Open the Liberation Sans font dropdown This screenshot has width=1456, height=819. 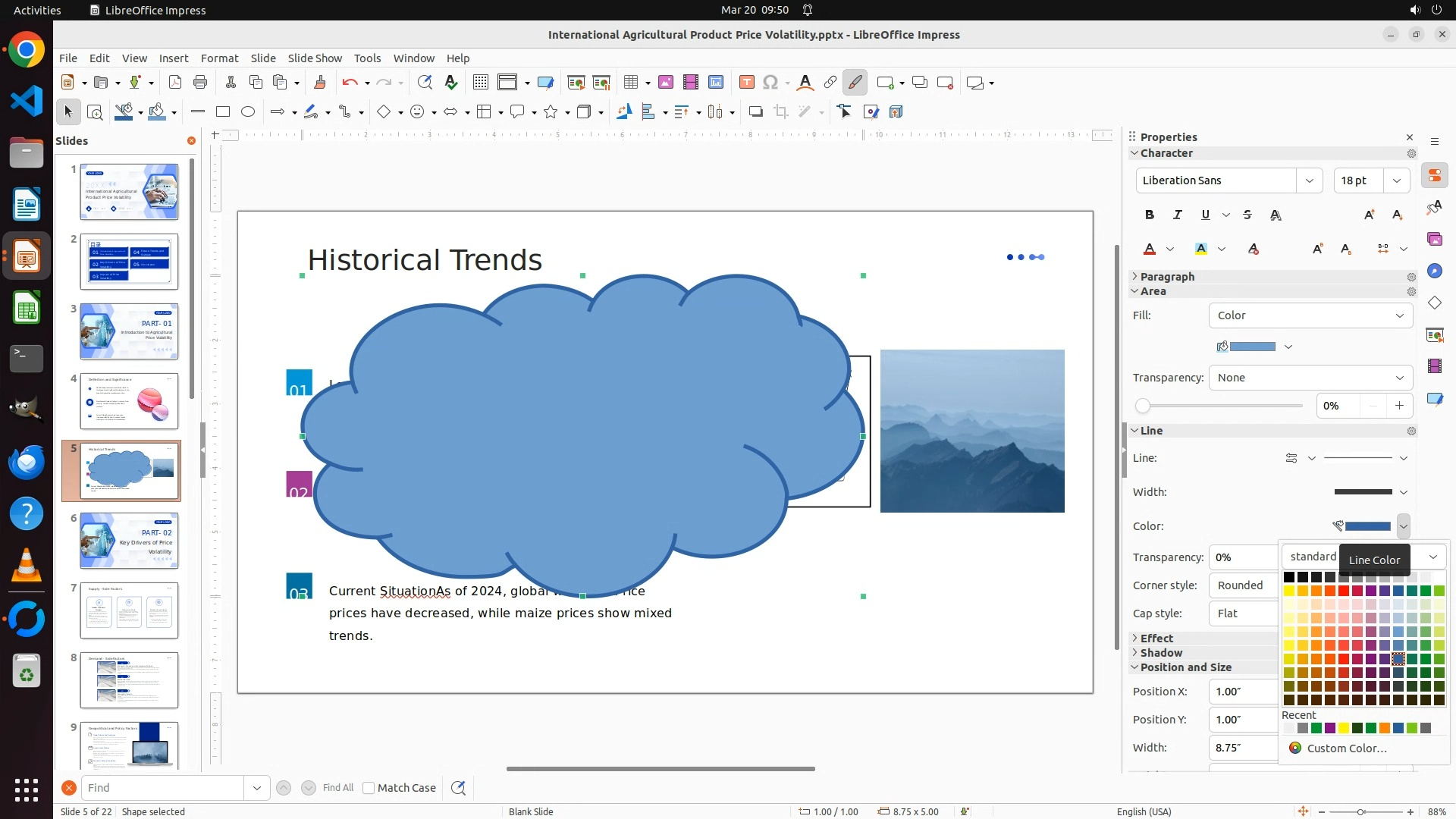point(1309,180)
